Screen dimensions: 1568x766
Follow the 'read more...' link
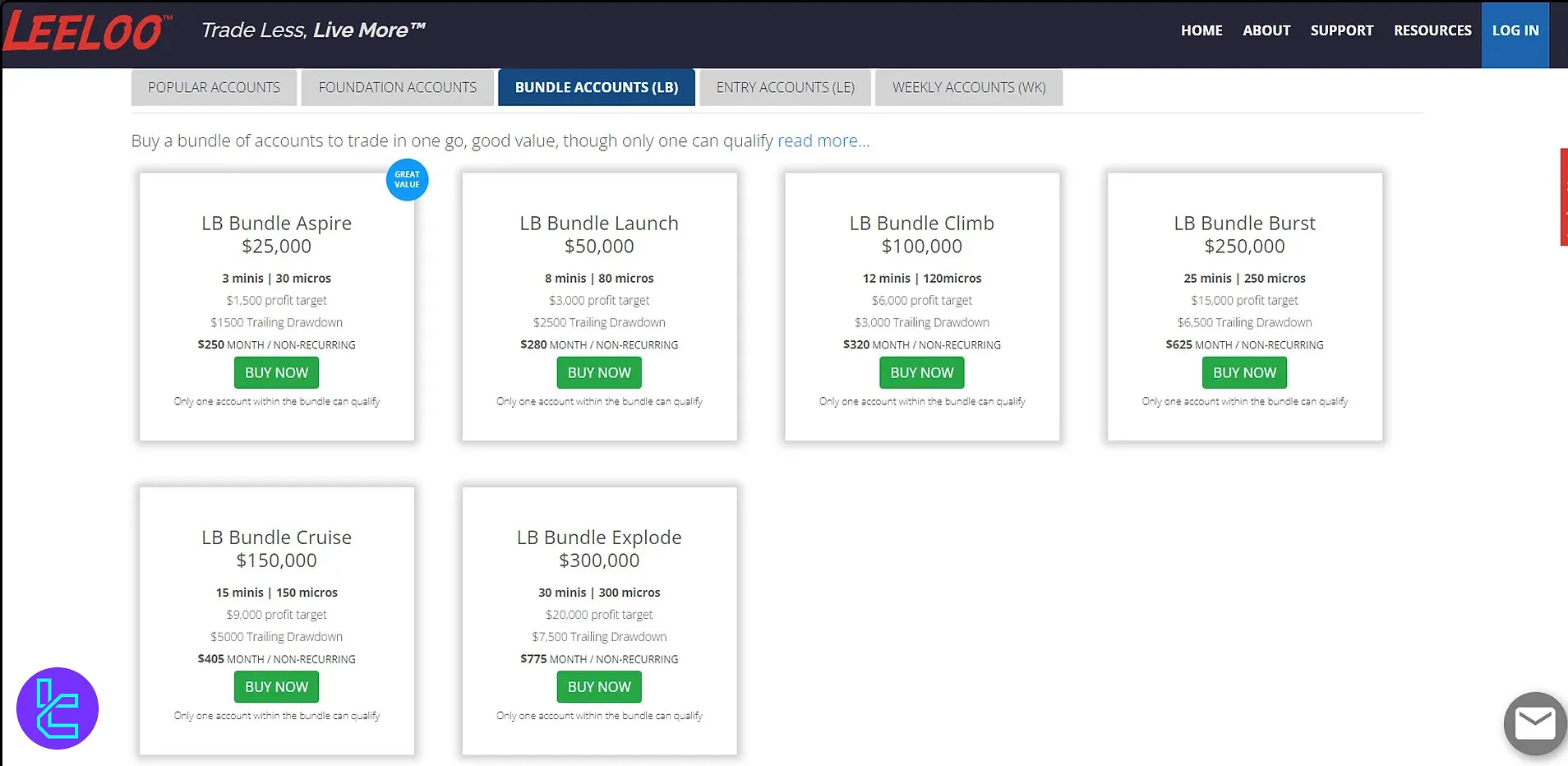click(x=823, y=141)
